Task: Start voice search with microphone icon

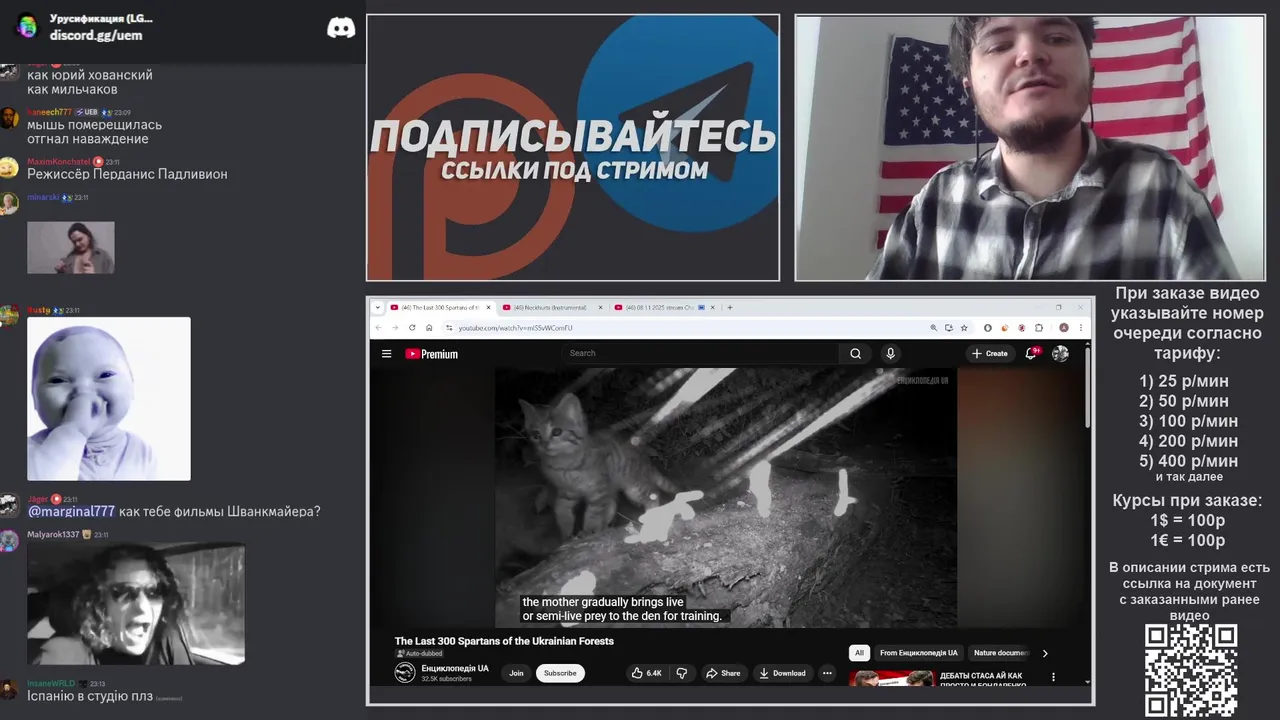Action: (x=890, y=353)
